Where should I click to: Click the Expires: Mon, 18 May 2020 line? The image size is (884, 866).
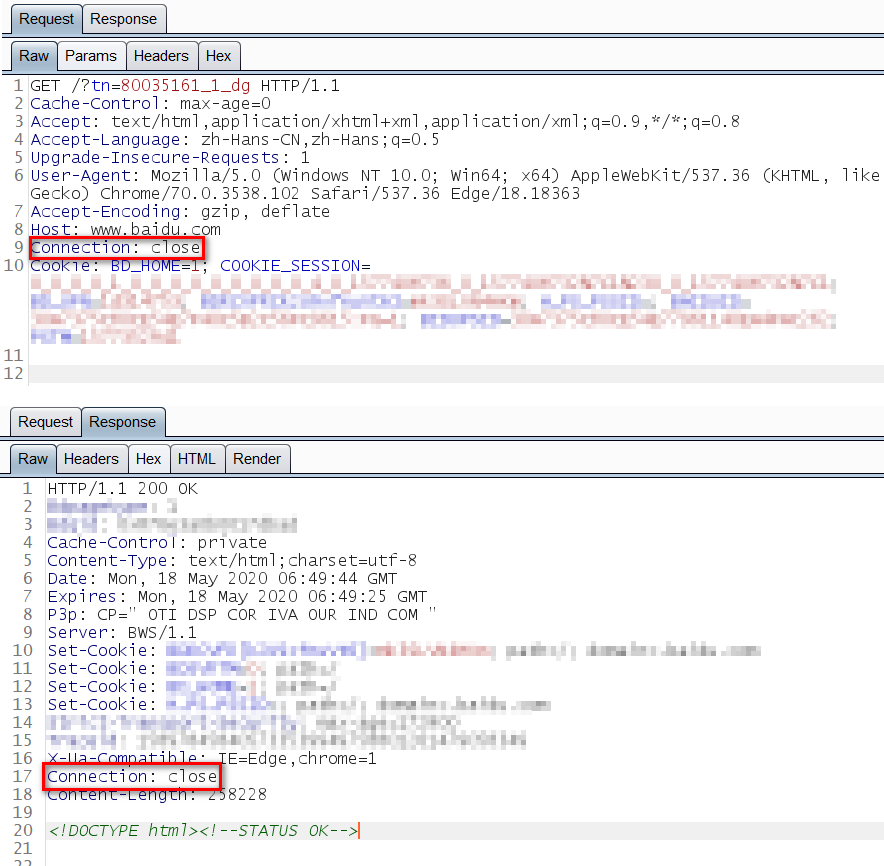[237, 597]
